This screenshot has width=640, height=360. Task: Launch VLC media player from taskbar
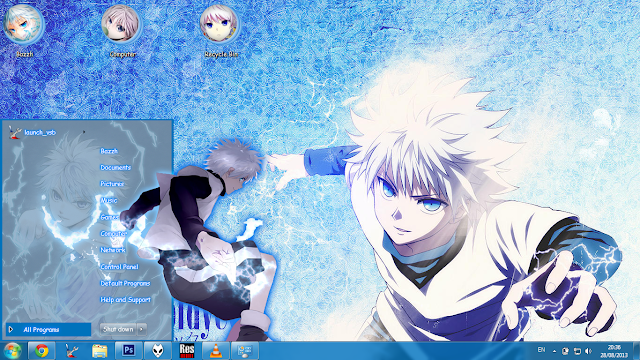point(216,351)
